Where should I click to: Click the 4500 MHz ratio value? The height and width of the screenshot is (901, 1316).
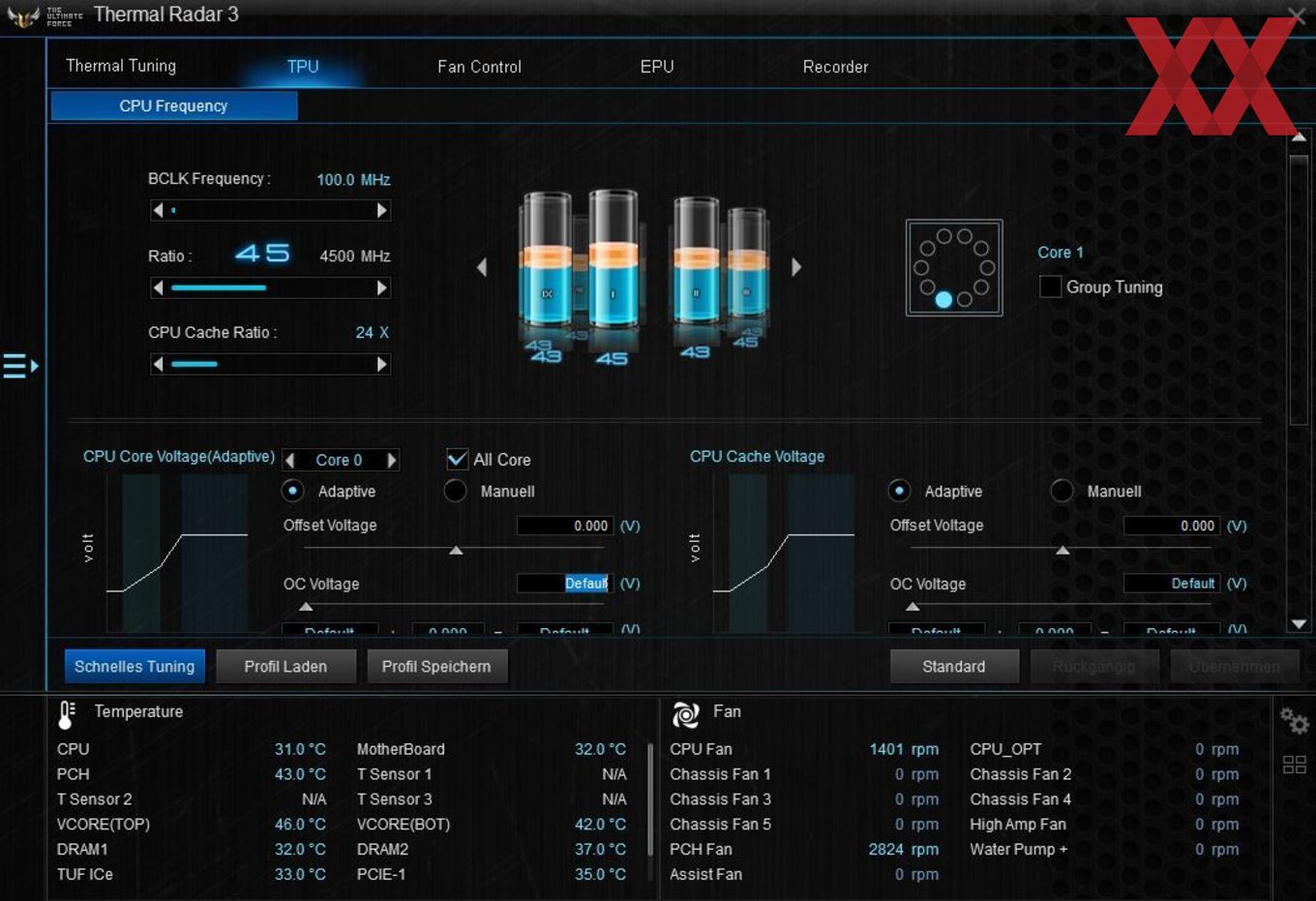tap(355, 256)
